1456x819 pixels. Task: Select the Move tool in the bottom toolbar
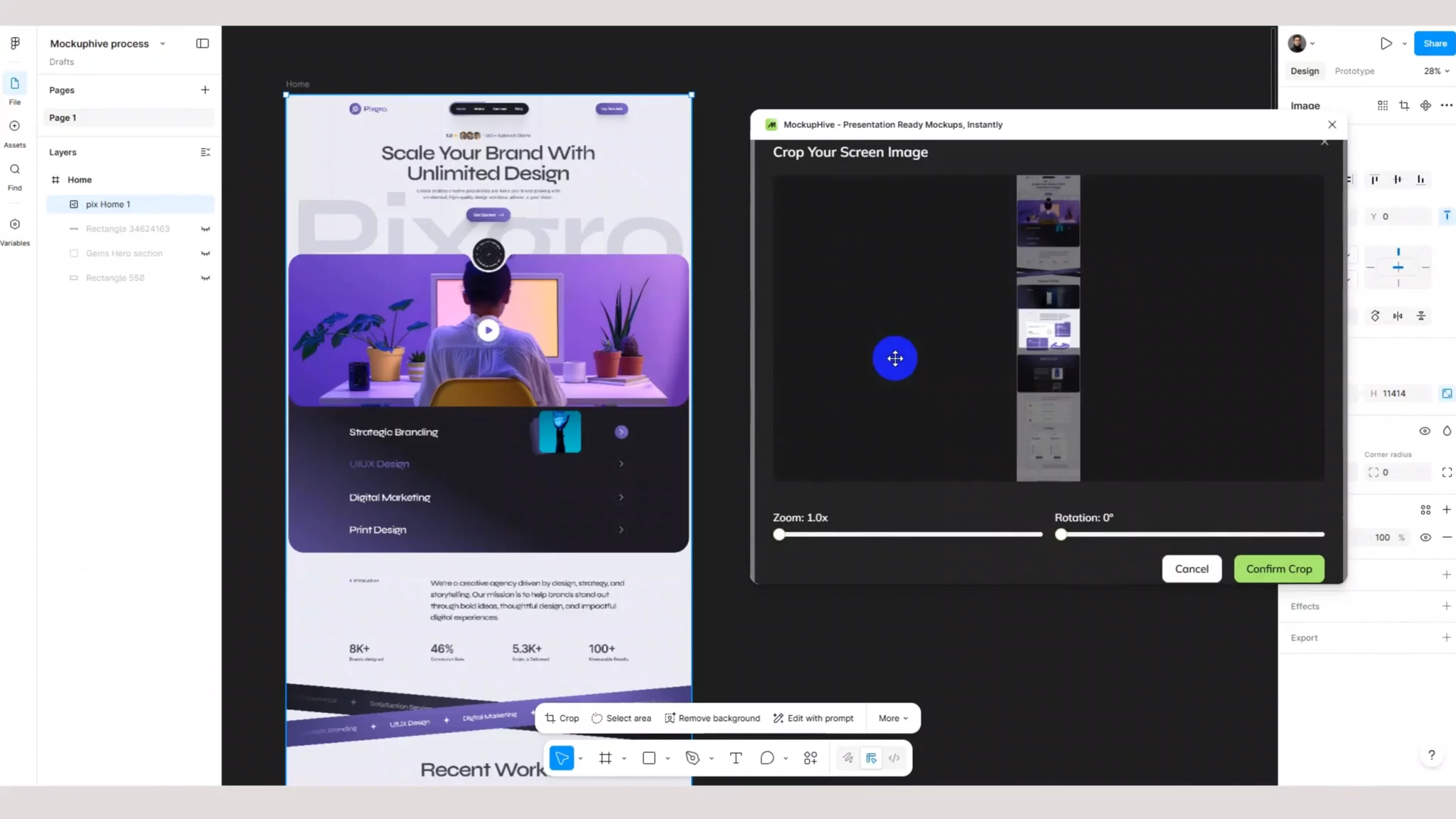[561, 758]
